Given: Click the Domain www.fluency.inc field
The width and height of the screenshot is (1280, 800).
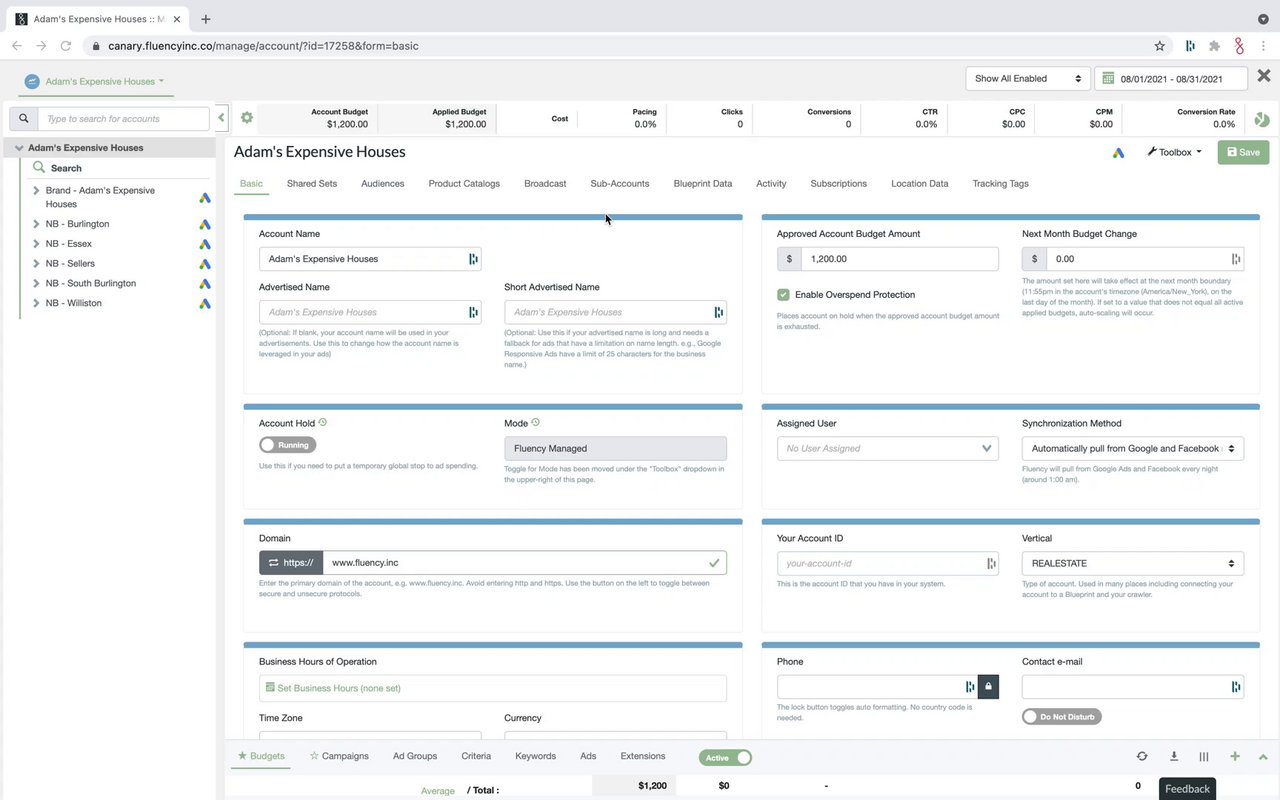Looking at the screenshot, I should coord(525,563).
